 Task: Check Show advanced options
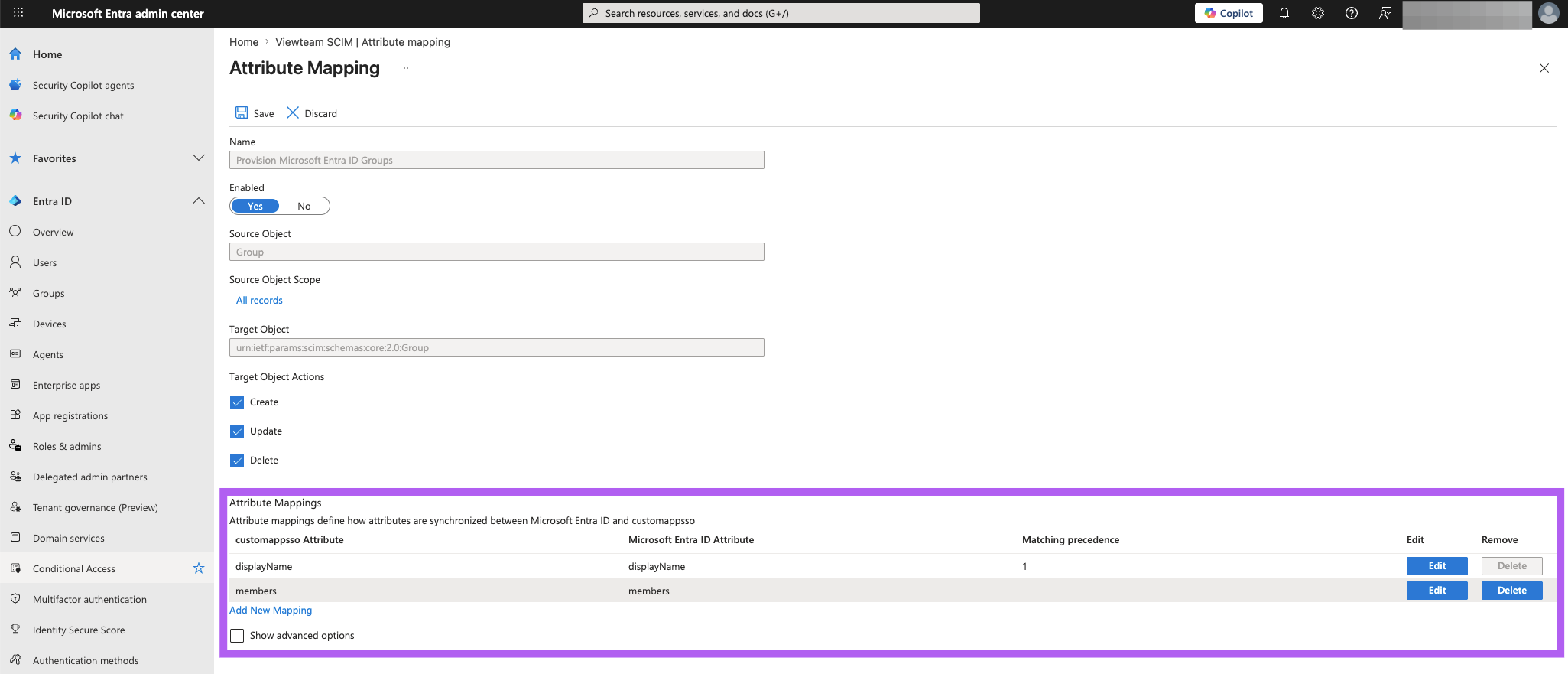click(x=237, y=636)
